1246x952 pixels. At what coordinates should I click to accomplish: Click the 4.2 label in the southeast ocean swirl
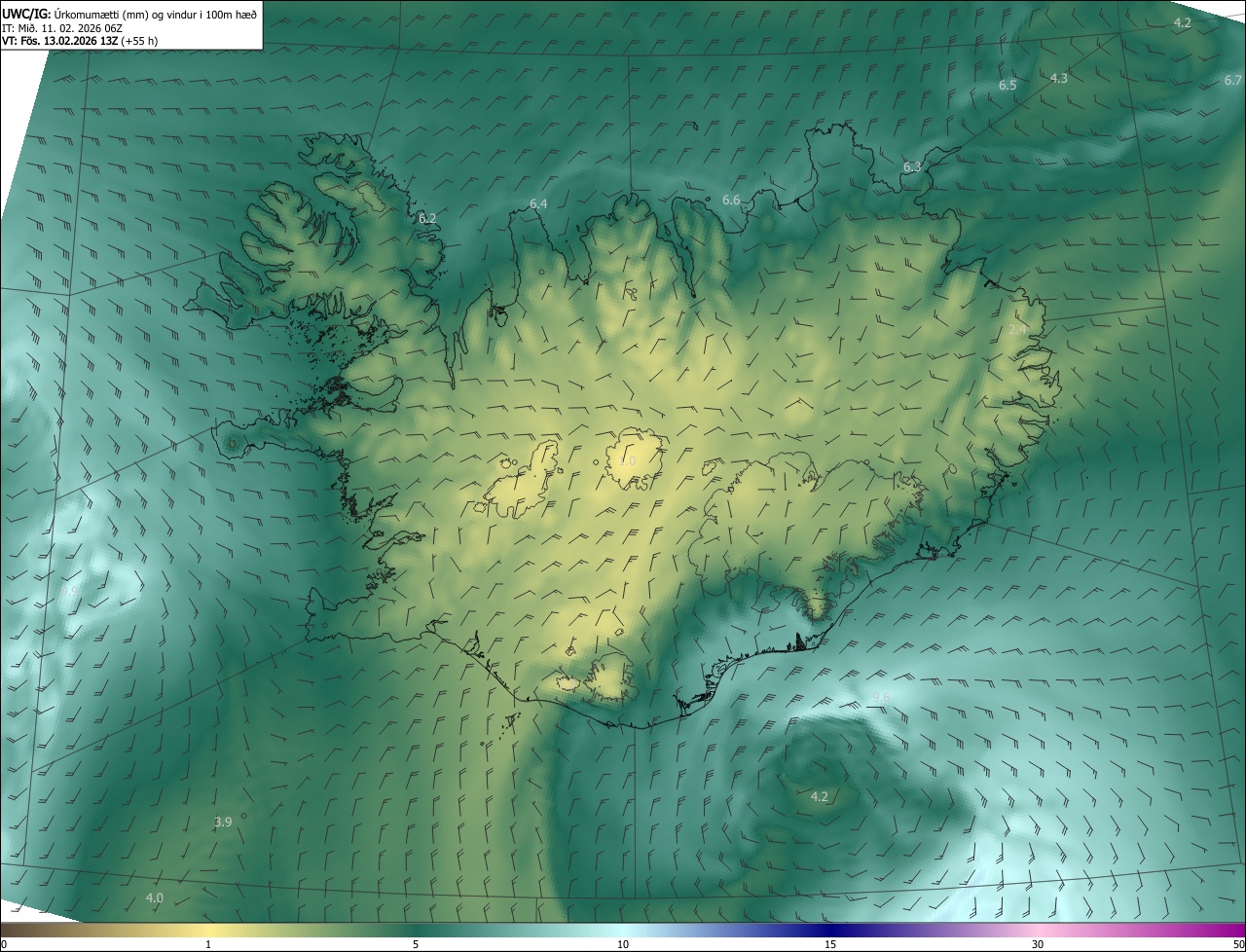[820, 796]
